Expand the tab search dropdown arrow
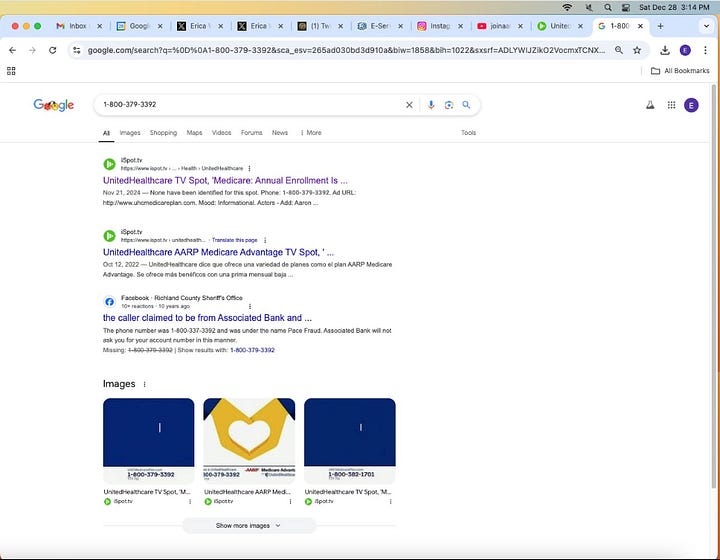This screenshot has height=560, width=720. pyautogui.click(x=706, y=26)
